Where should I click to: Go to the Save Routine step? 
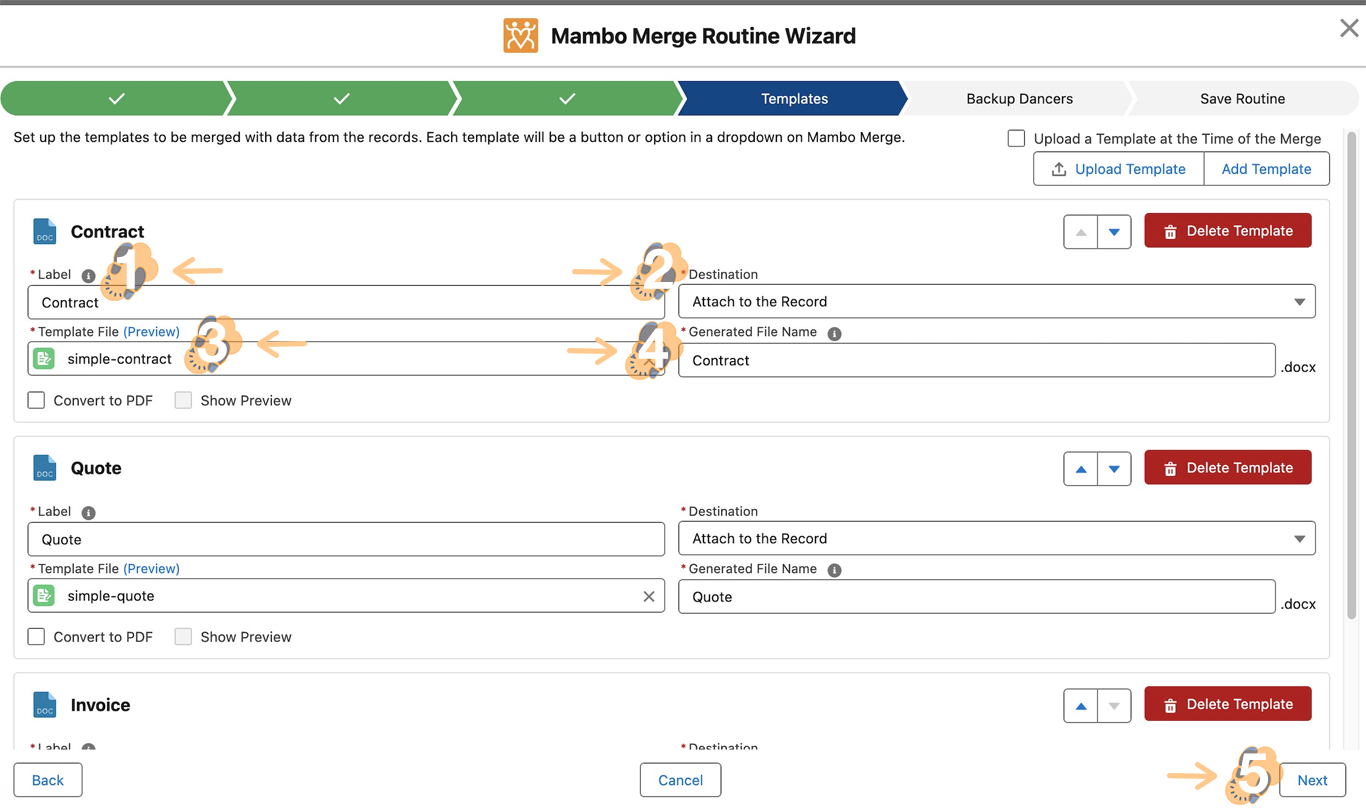(1242, 99)
